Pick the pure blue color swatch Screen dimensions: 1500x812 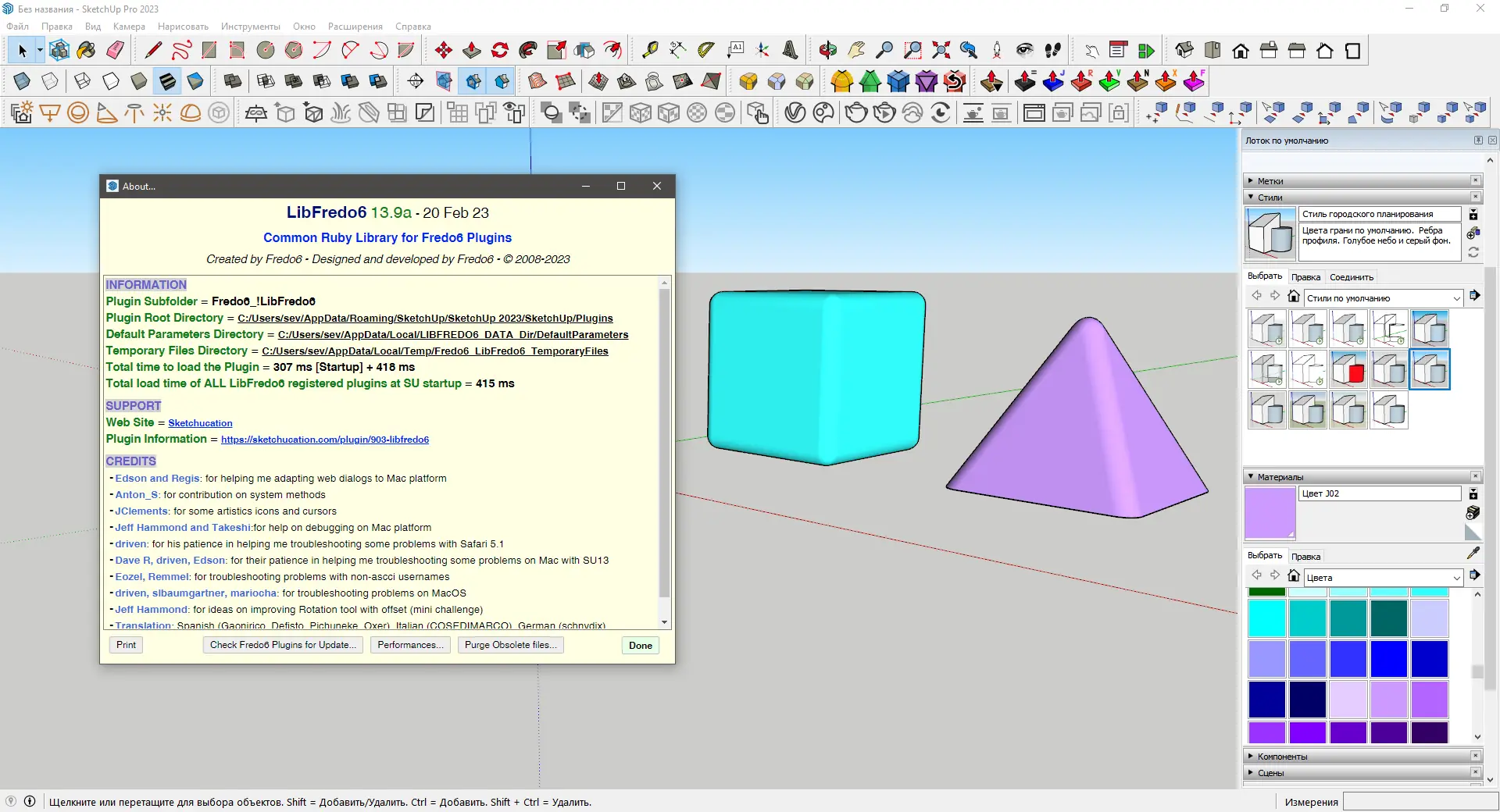(1389, 659)
